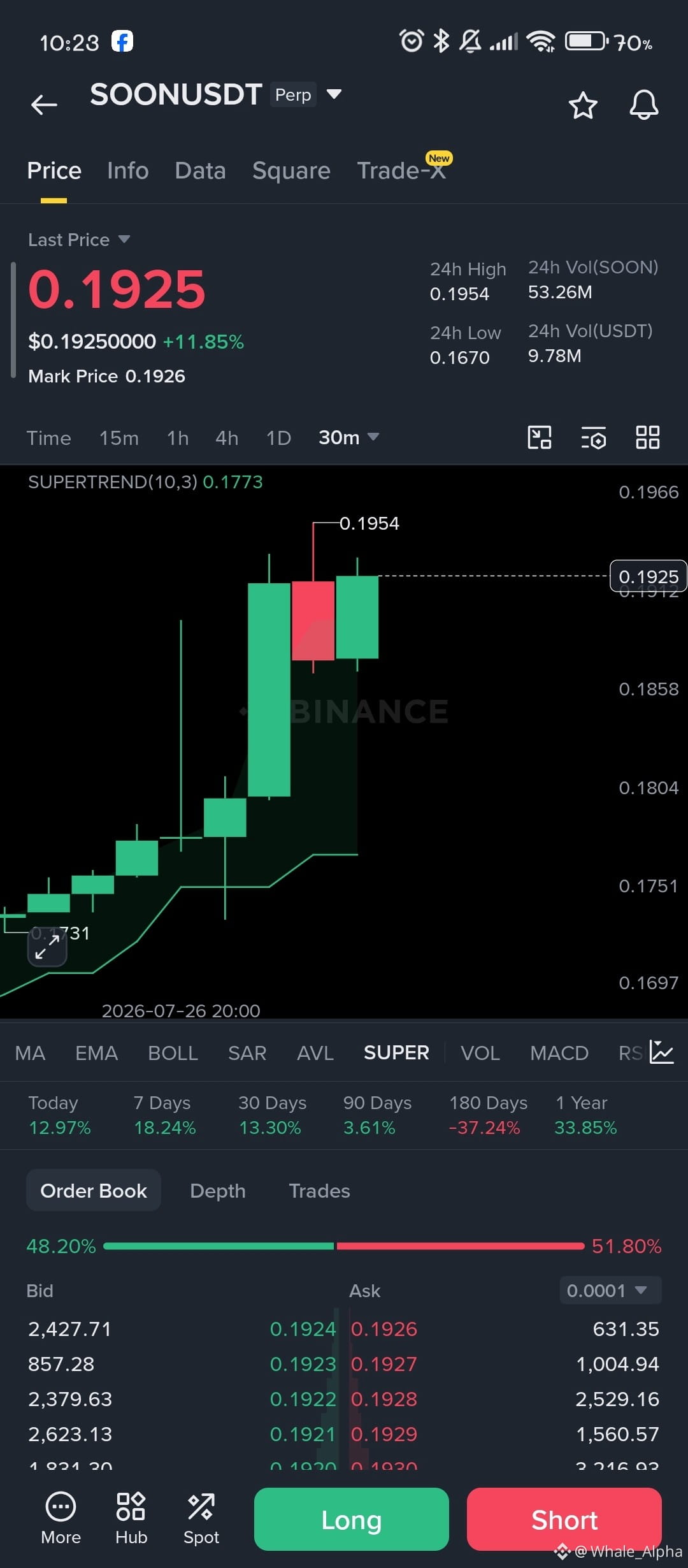Screen dimensions: 688x1568
Task: Select the 1D interval
Action: coord(278,439)
